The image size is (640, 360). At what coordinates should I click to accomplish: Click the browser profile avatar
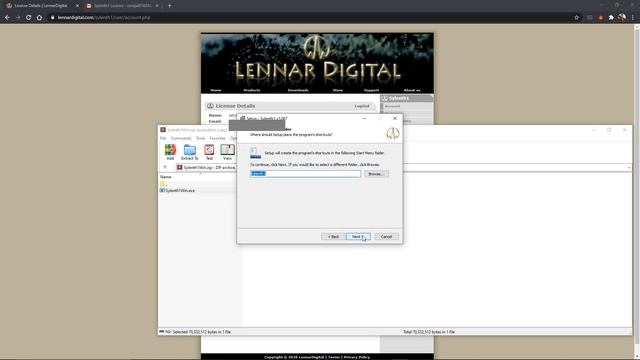click(x=622, y=18)
